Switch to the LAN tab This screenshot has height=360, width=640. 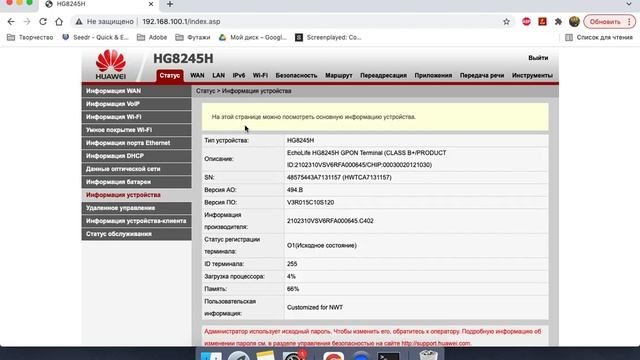pos(218,76)
